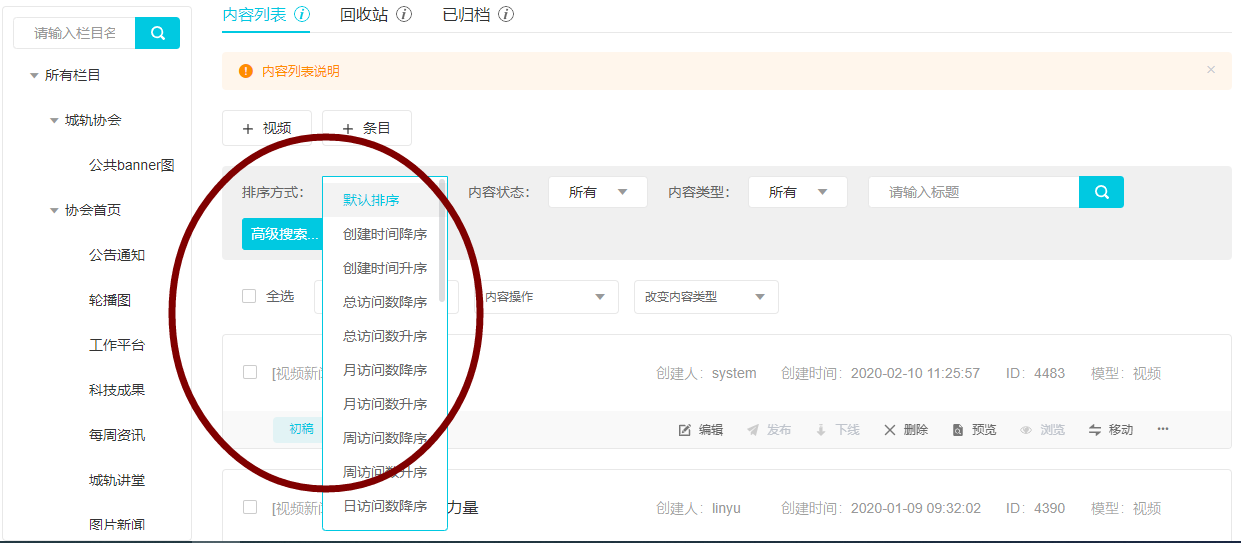This screenshot has height=543, width=1241.
Task: Click the + 视频 button
Action: click(267, 128)
